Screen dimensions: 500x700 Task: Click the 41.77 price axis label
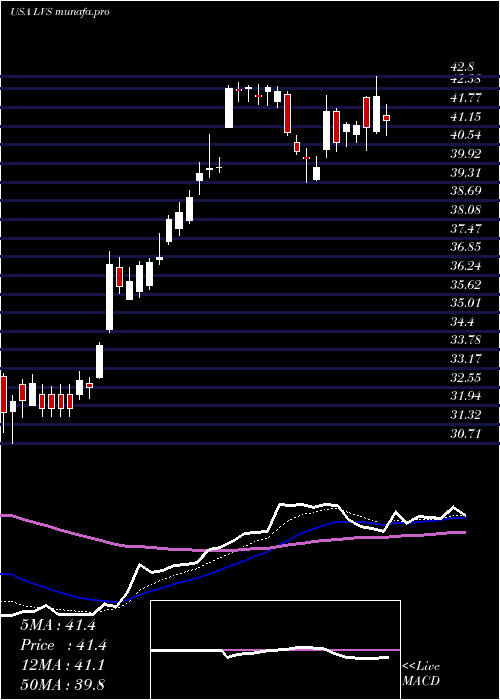466,98
